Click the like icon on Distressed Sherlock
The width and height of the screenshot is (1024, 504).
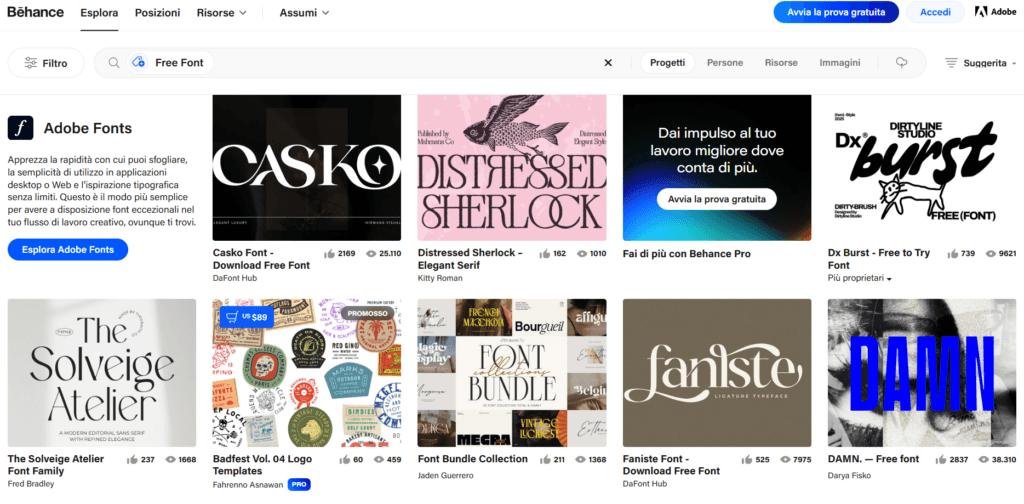coord(545,253)
